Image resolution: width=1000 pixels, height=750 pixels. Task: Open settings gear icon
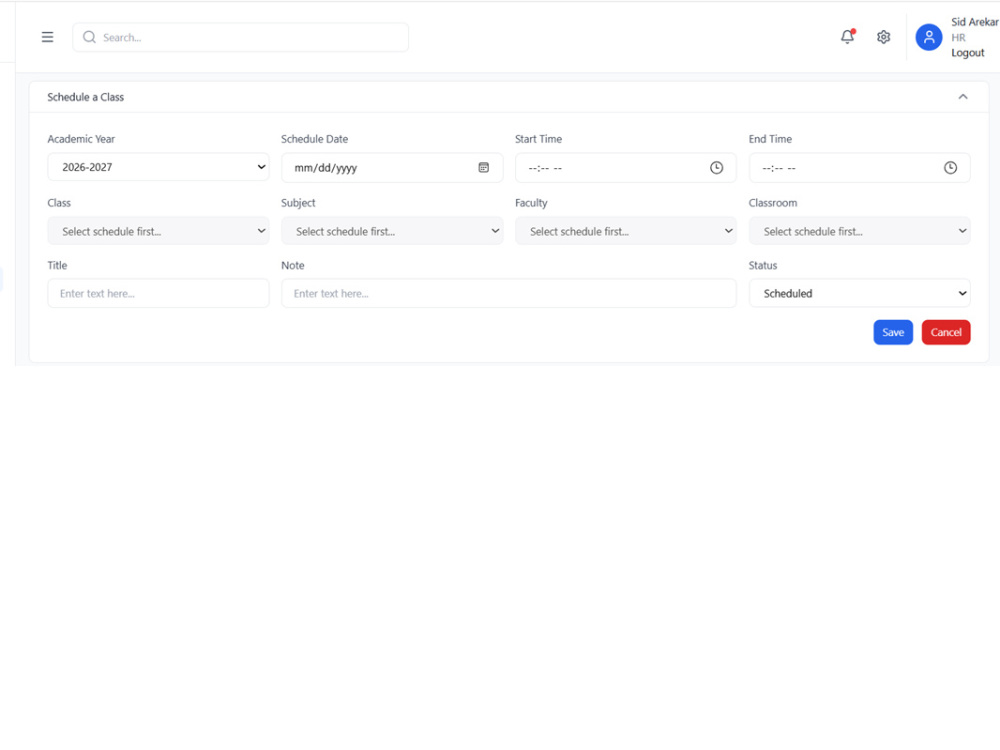[883, 37]
